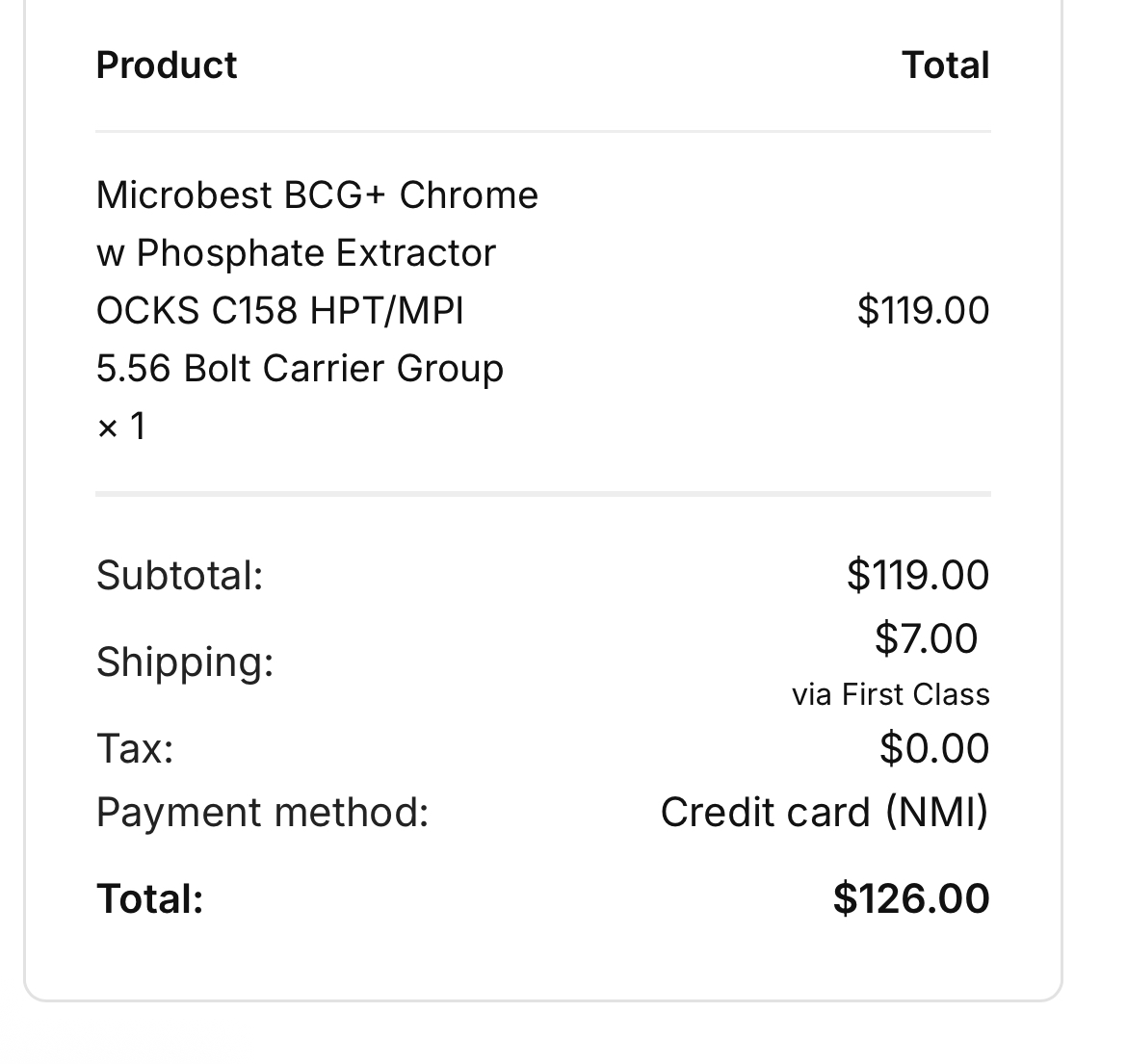Click the $0.00 tax amount
This screenshot has height=1064, width=1127.
coord(933,748)
